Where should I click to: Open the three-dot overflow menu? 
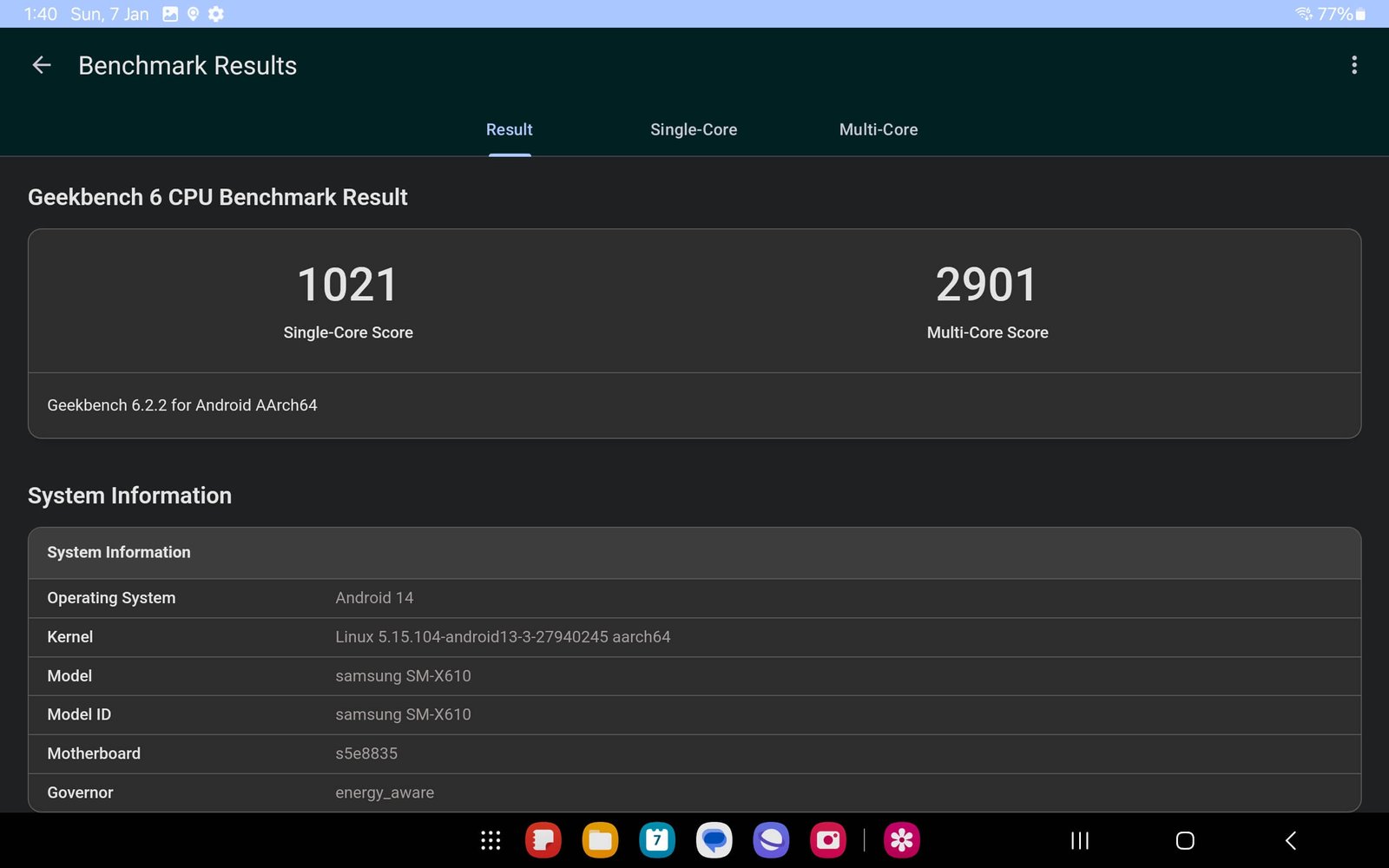click(x=1353, y=65)
